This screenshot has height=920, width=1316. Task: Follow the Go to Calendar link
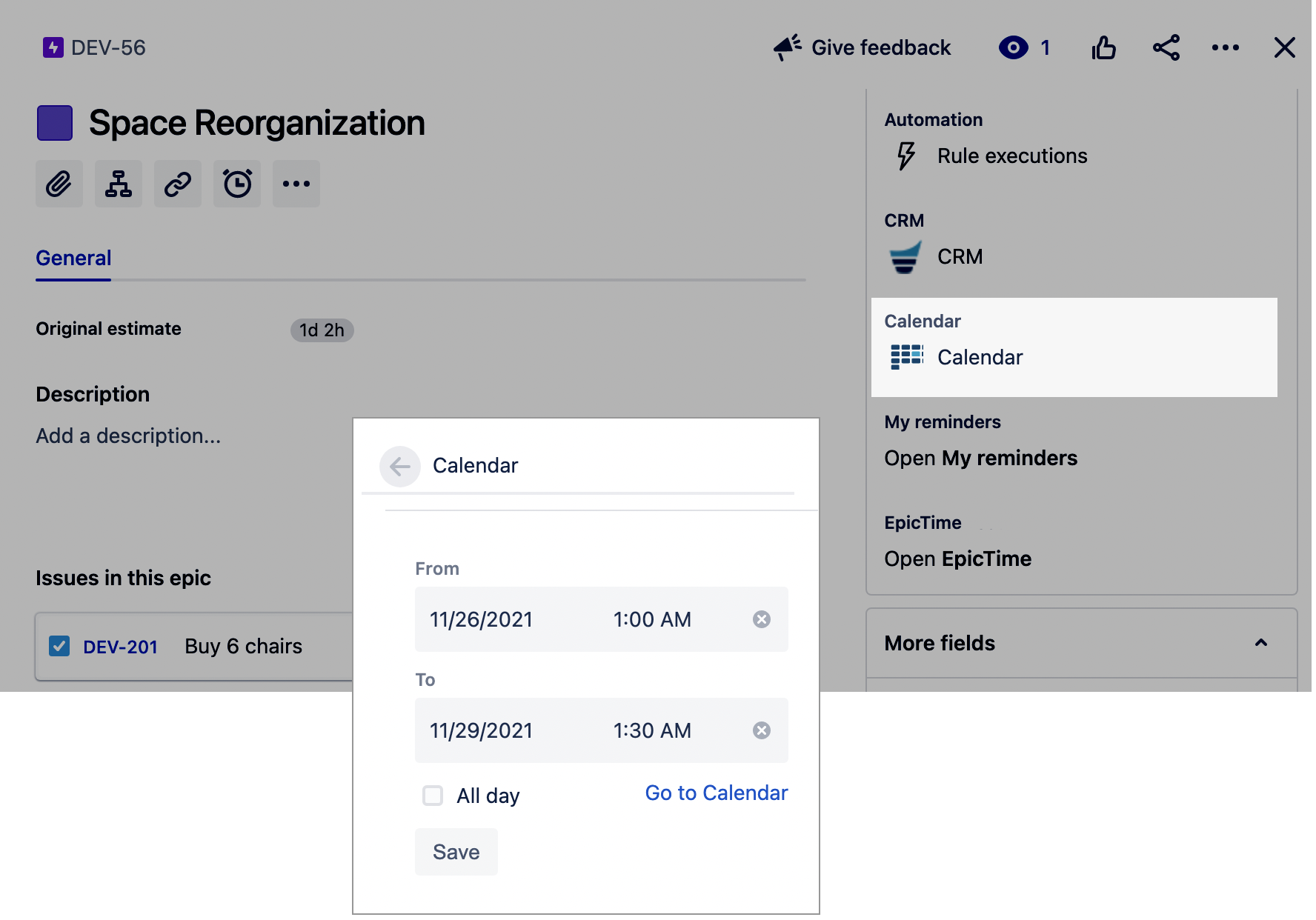pos(716,793)
